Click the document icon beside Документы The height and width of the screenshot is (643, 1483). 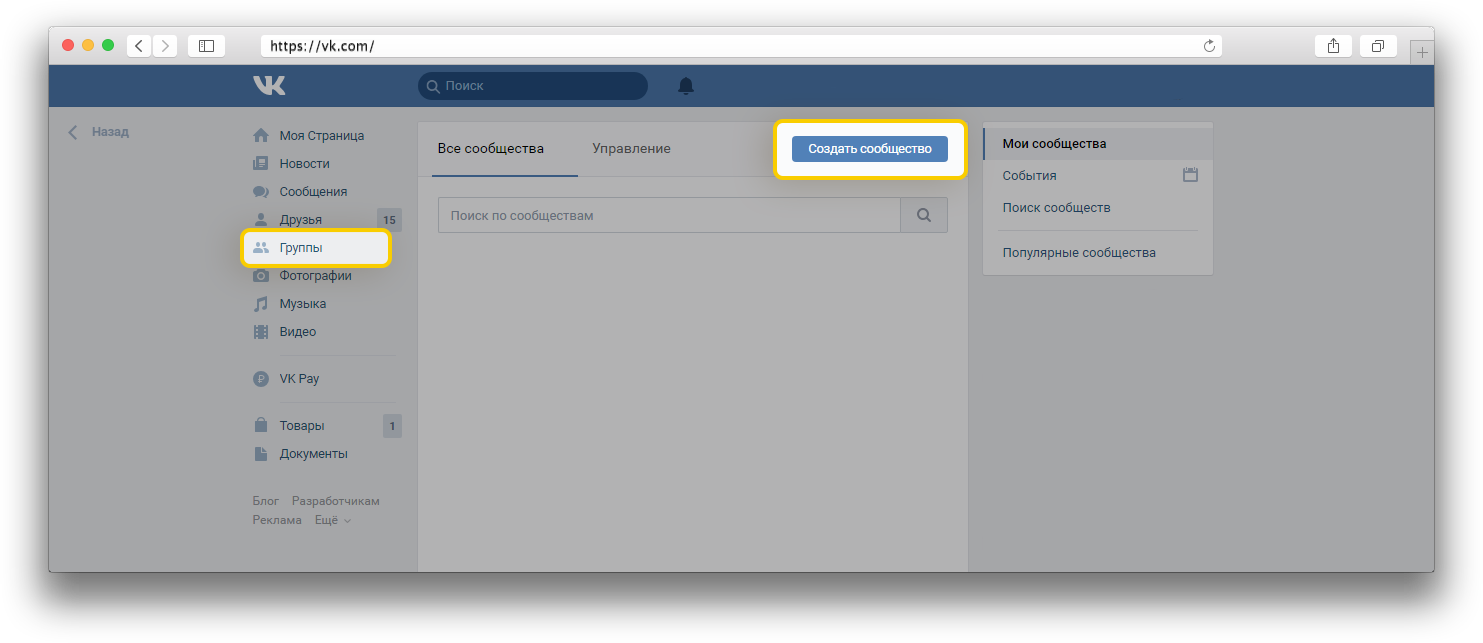pyautogui.click(x=261, y=453)
